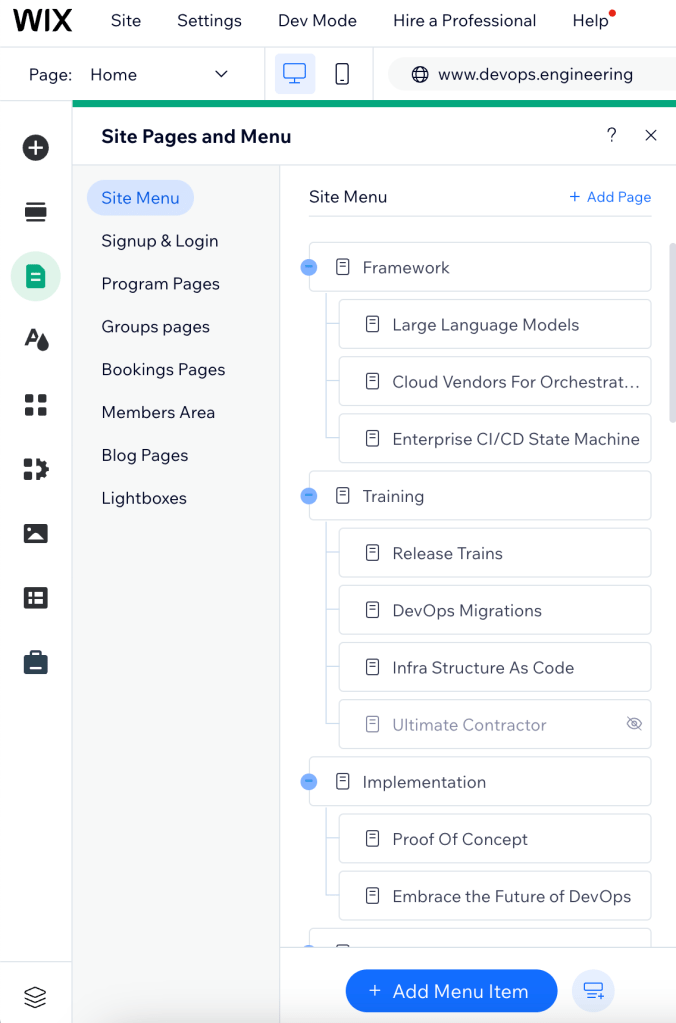Open the Page Home dropdown
Screen dimensions: 676x1023
tap(159, 74)
